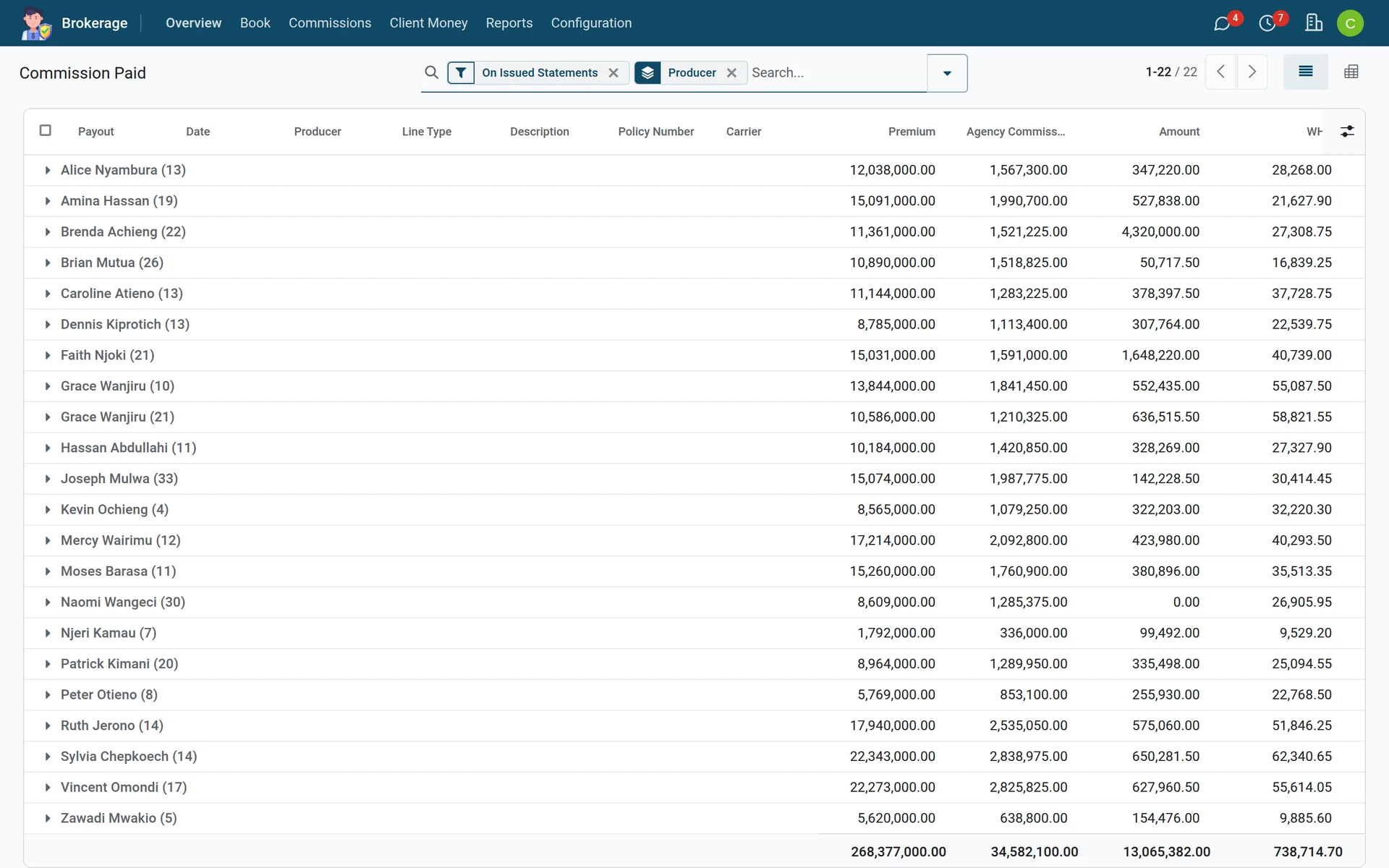Remove the On Issued Statements filter
The width and height of the screenshot is (1389, 868).
(x=613, y=72)
